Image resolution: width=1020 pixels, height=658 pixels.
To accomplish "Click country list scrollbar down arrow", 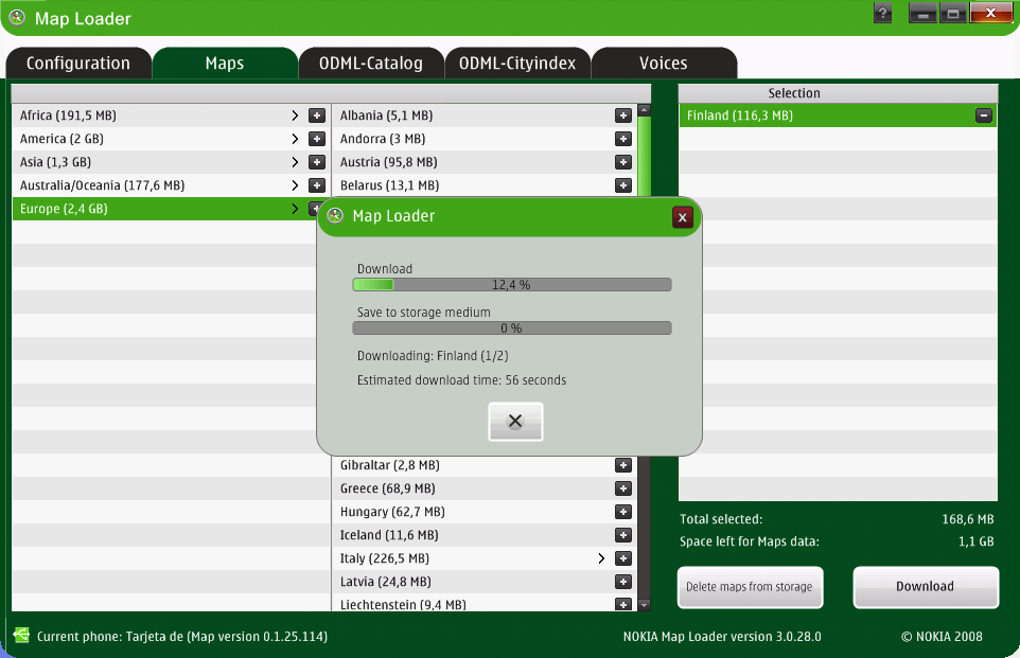I will click(x=644, y=605).
